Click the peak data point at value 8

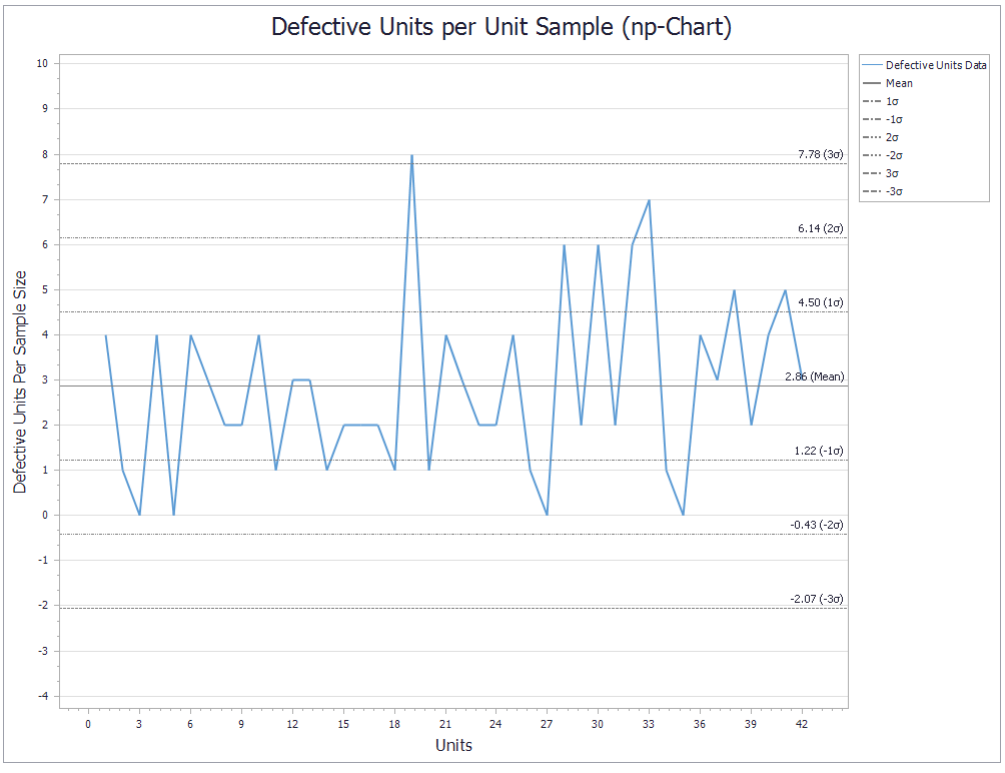(412, 156)
